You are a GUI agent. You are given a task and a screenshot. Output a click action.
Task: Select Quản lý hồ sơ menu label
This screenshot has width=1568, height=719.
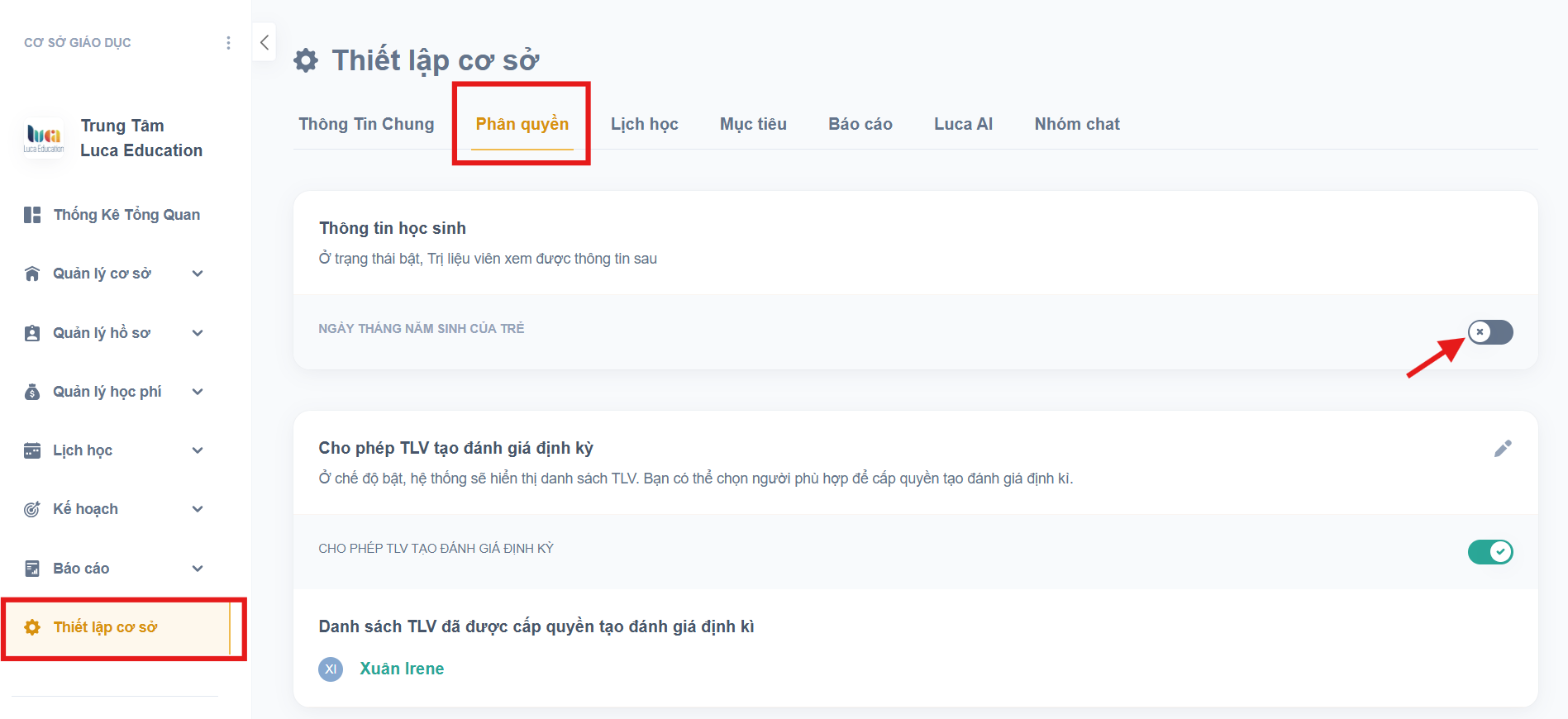102,333
